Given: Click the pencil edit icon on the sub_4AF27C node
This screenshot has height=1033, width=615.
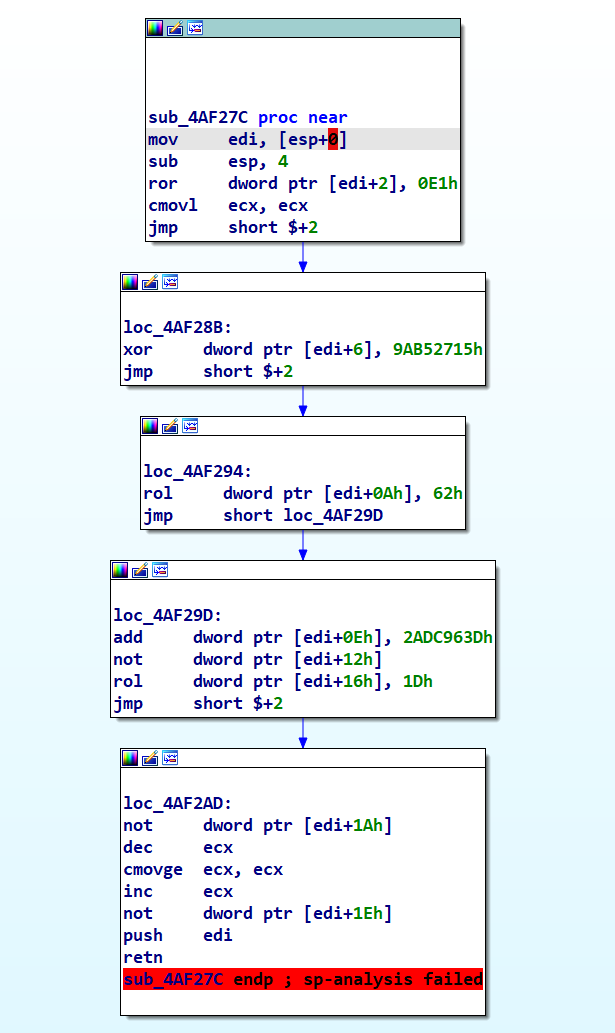Looking at the screenshot, I should 174,28.
